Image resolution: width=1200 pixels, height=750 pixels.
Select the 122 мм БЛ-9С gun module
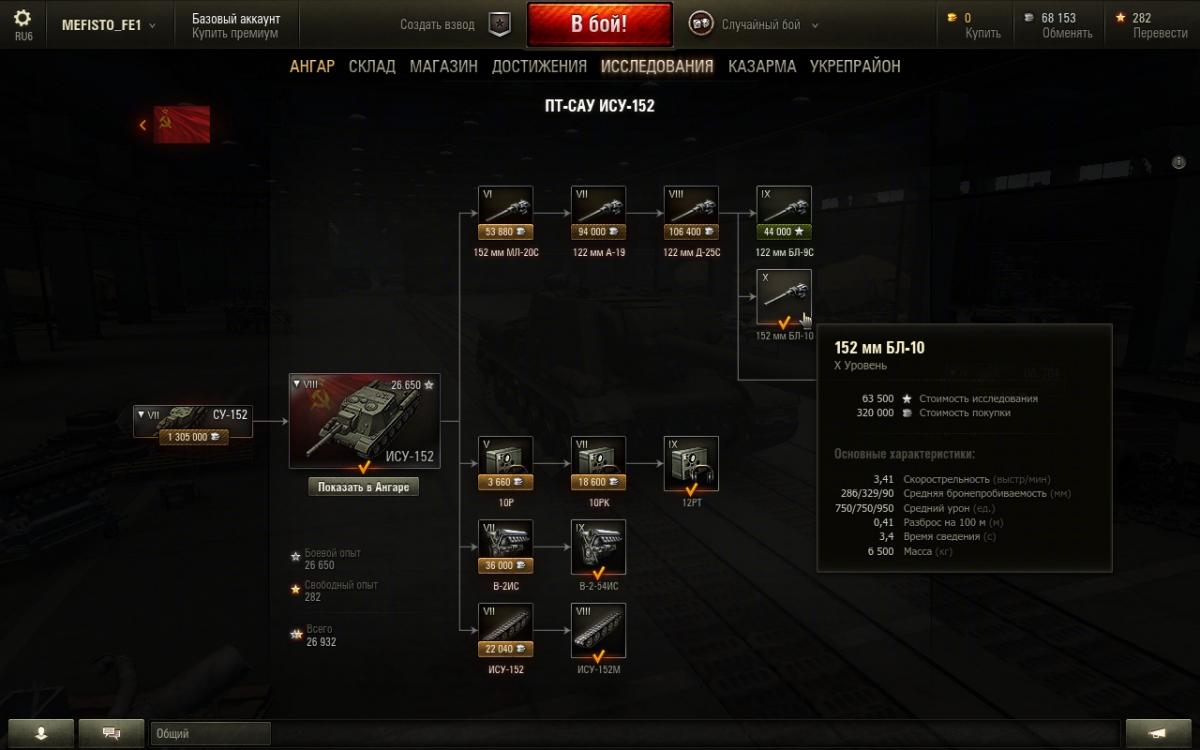784,213
